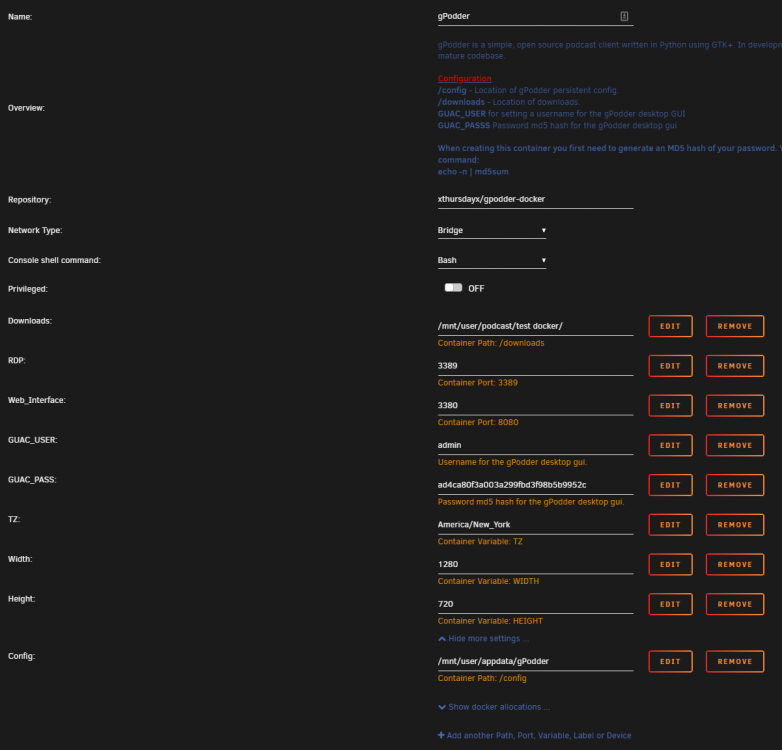Viewport: 782px width, 750px height.
Task: Click the up chevron beside Hide more settings
Action: [x=442, y=639]
